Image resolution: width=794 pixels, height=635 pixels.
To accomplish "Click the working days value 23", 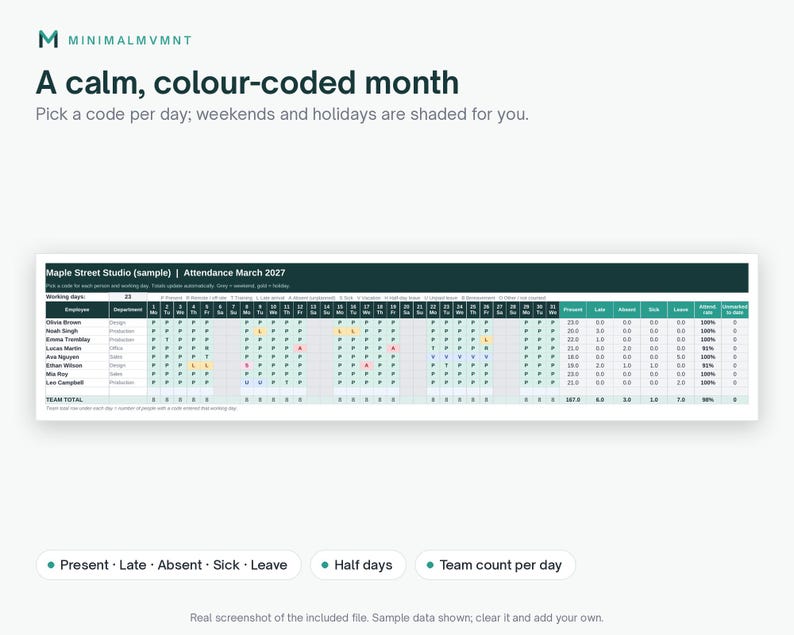I will click(x=128, y=297).
